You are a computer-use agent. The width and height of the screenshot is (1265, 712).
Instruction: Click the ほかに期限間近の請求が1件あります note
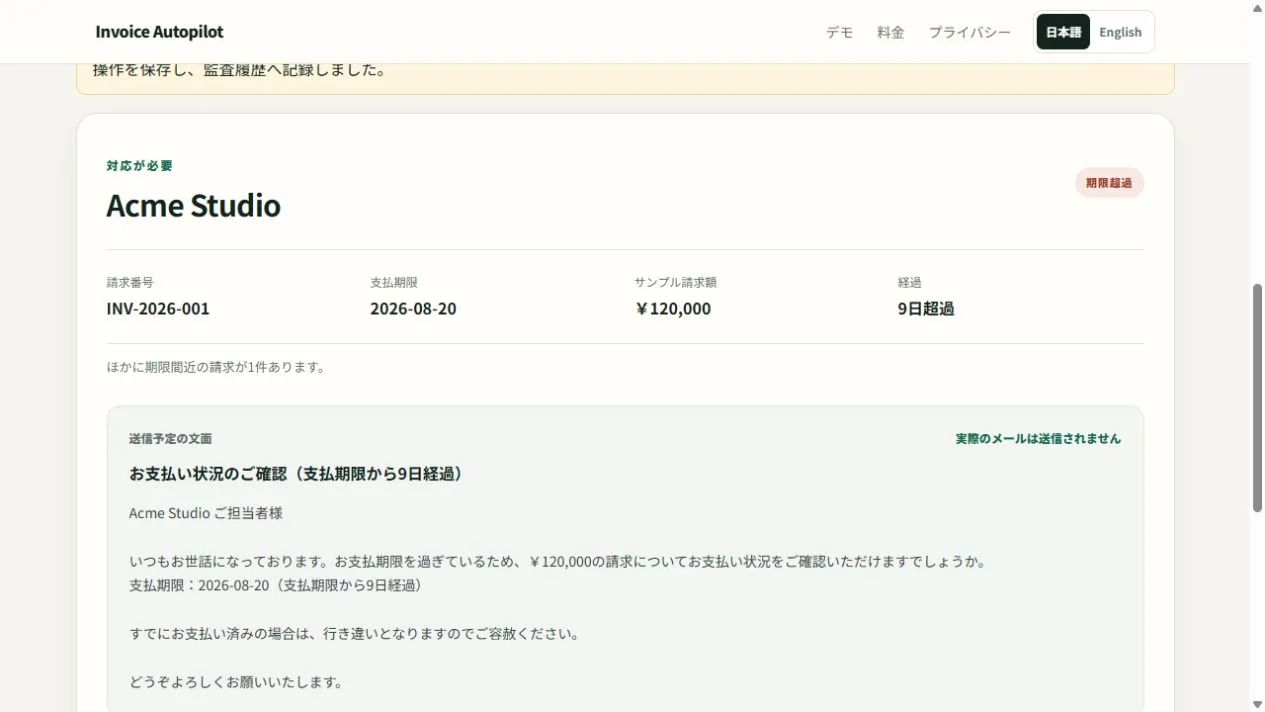[x=216, y=367]
